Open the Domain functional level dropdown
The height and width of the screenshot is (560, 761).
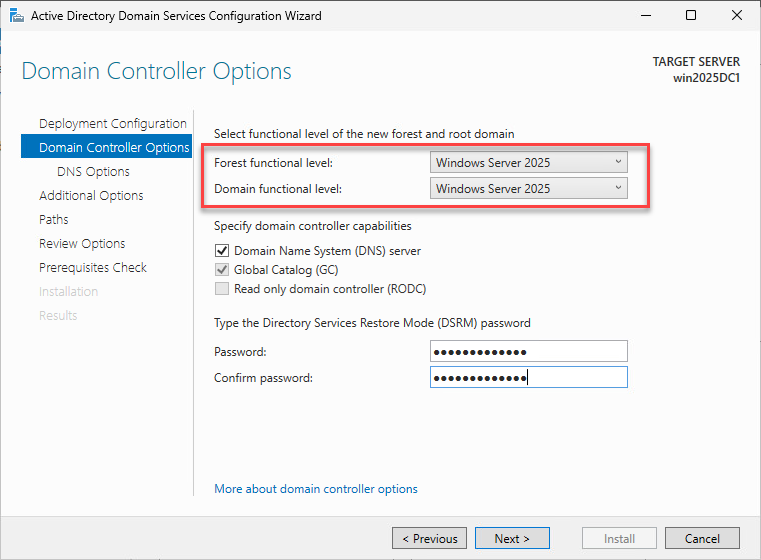coord(529,188)
